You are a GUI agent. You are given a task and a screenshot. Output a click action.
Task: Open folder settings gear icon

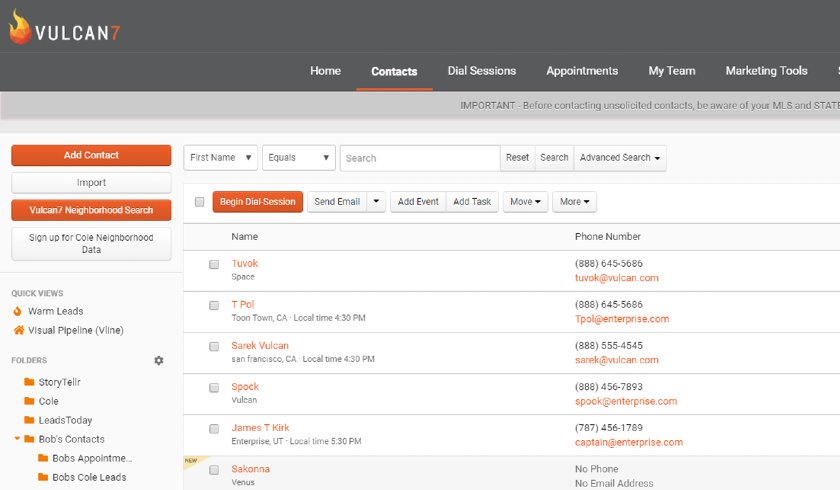(159, 360)
